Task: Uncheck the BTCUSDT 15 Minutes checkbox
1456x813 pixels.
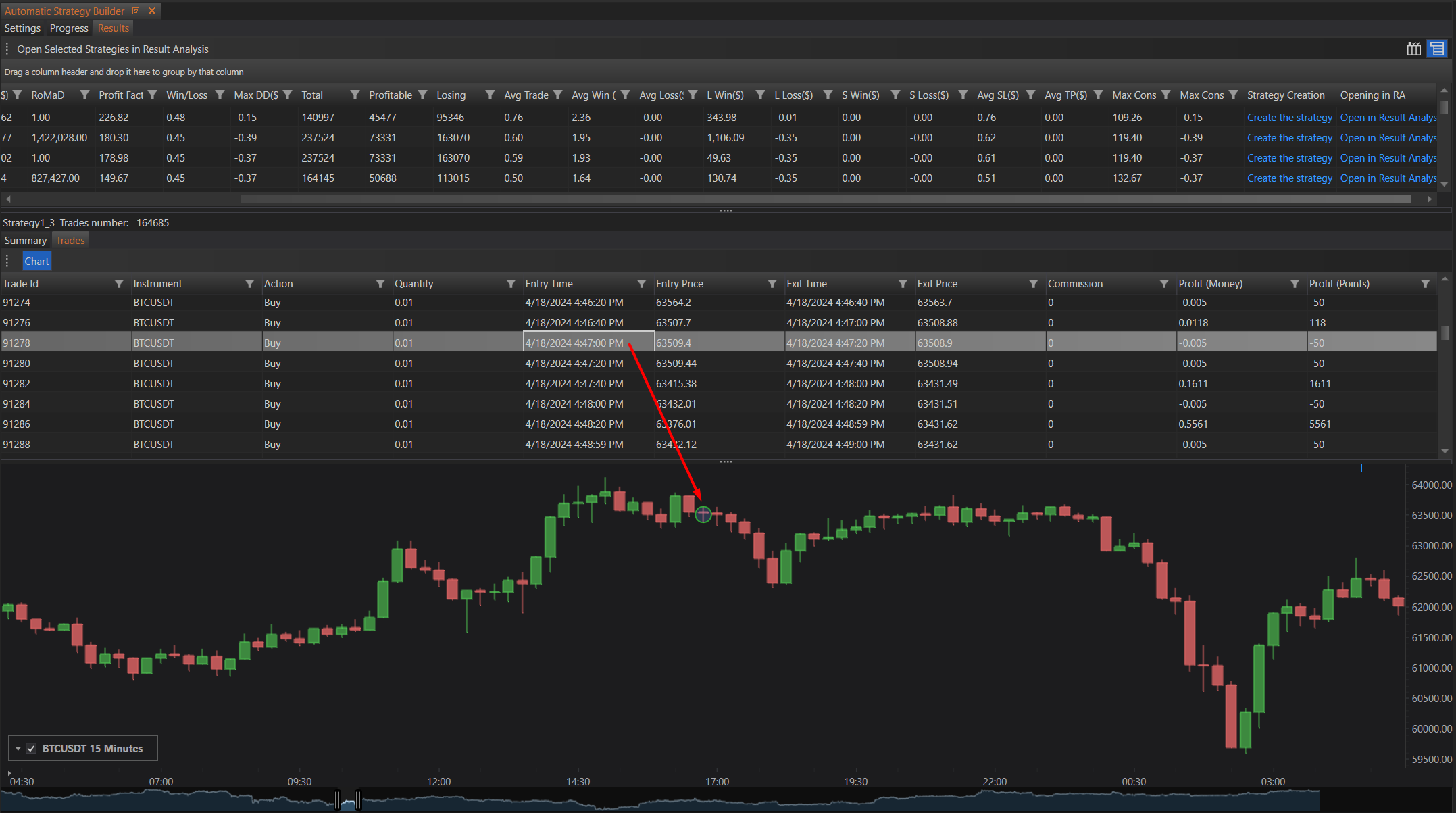Action: (31, 748)
